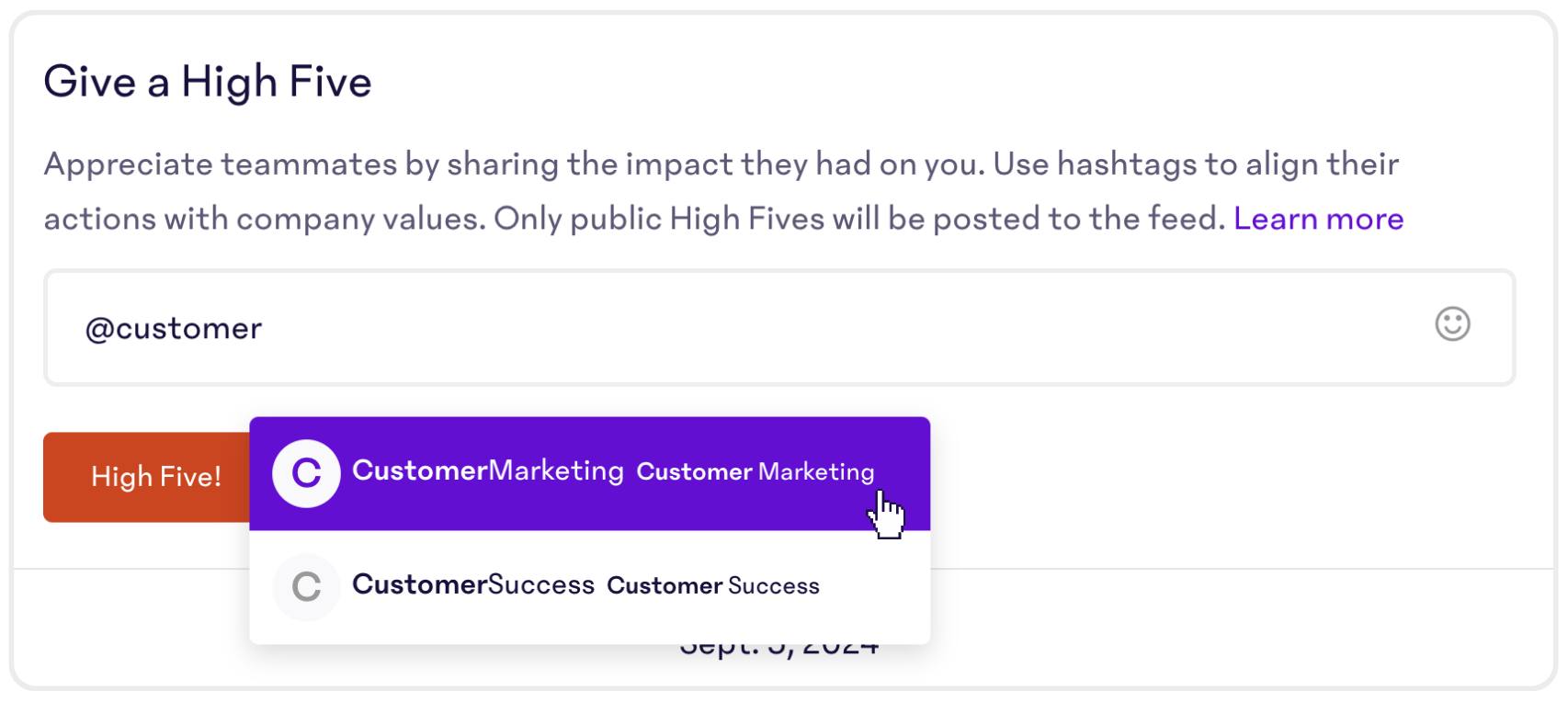Click the "Give a High Five" heading
Screen dimensions: 1568x702
208,82
